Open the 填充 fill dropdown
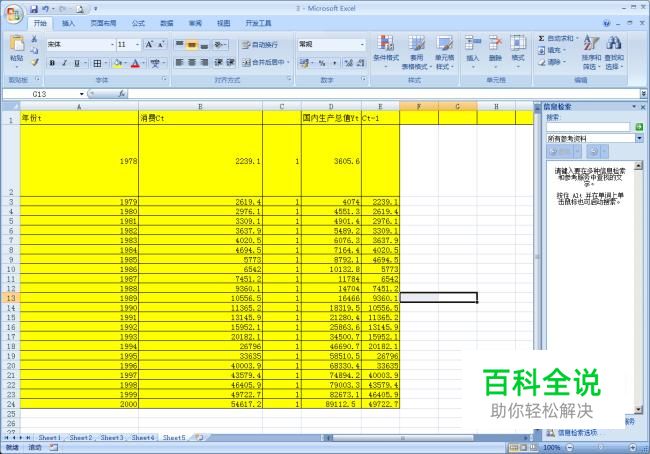The width and height of the screenshot is (650, 454). pyautogui.click(x=553, y=50)
